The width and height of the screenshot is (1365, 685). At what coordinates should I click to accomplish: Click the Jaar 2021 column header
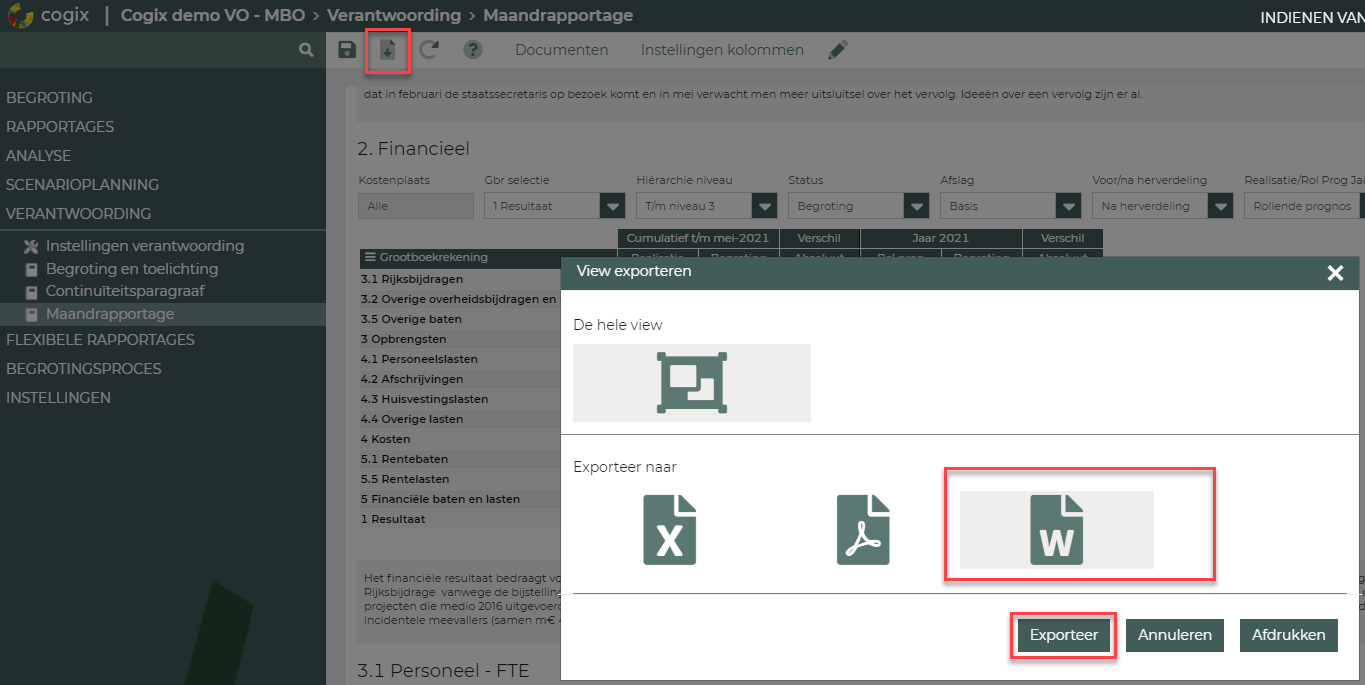coord(941,239)
